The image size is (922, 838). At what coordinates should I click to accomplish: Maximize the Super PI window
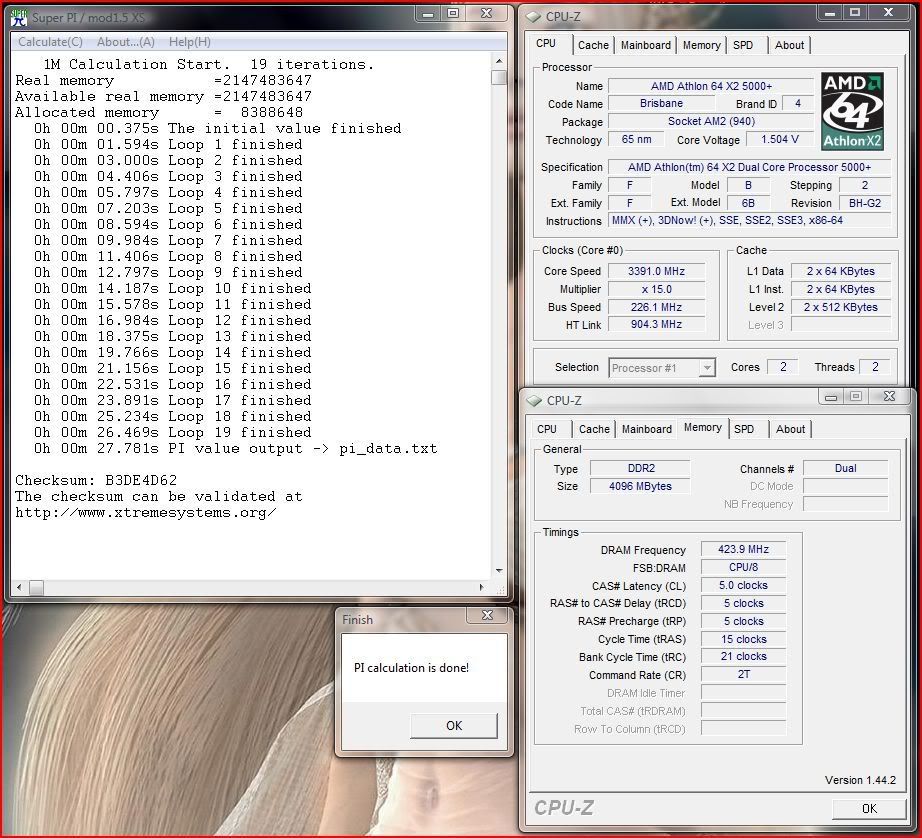[453, 14]
